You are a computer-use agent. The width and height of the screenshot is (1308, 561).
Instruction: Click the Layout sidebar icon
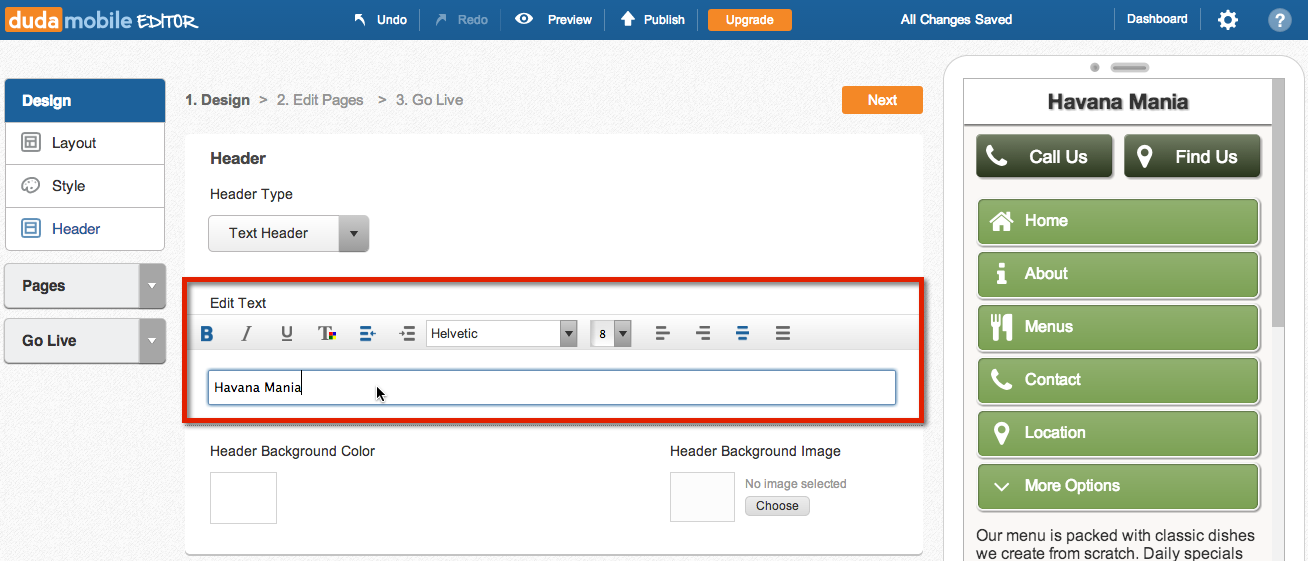point(31,143)
